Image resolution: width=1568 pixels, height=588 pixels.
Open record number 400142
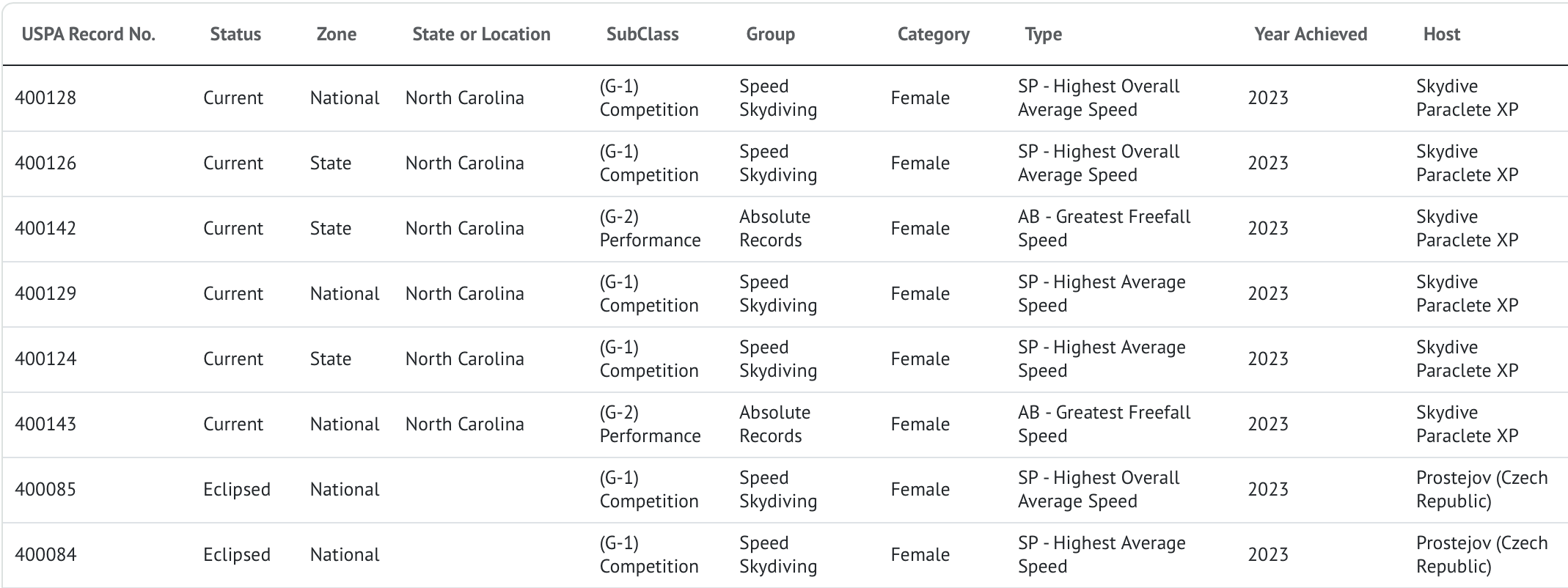[45, 229]
